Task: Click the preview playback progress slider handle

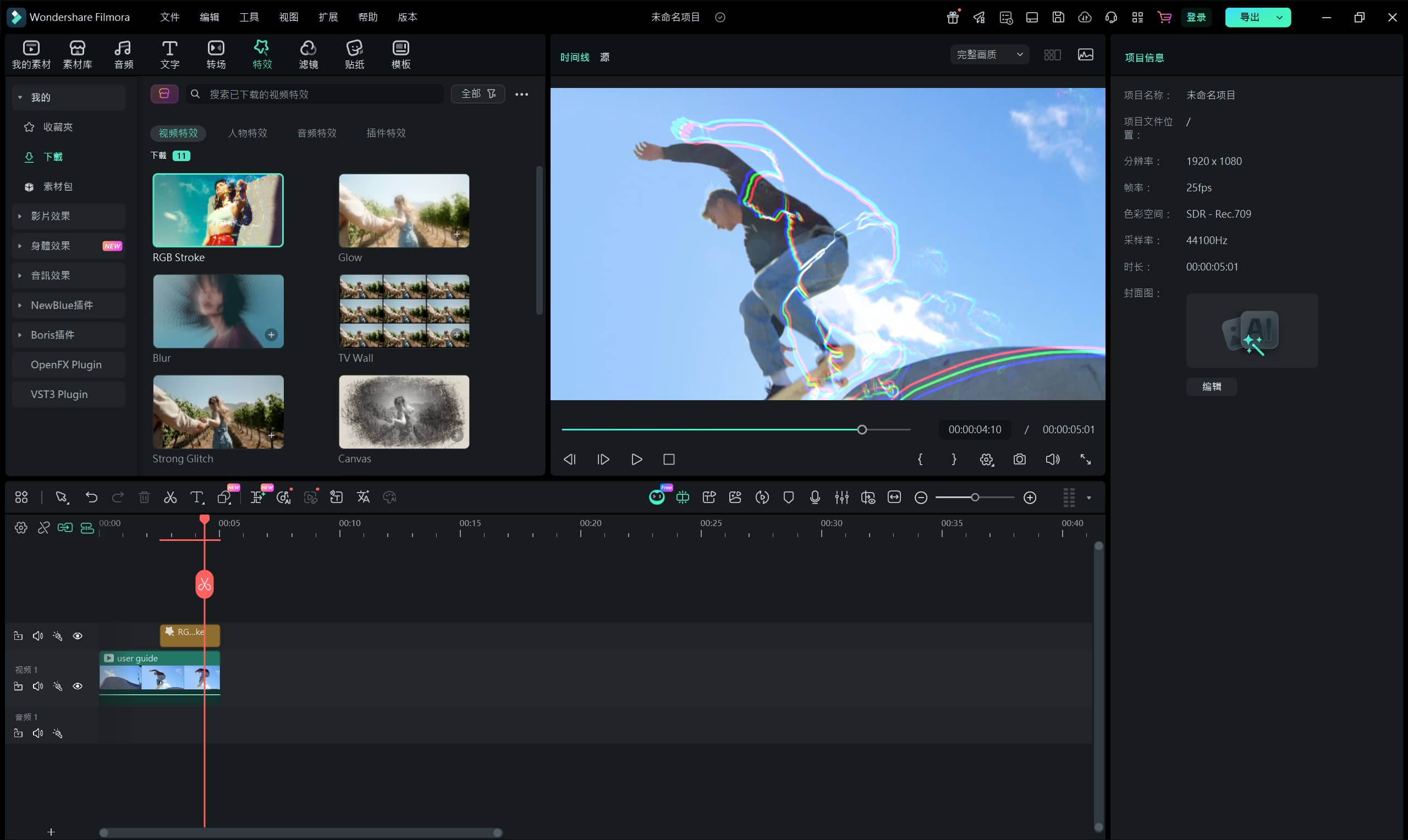Action: click(x=862, y=430)
